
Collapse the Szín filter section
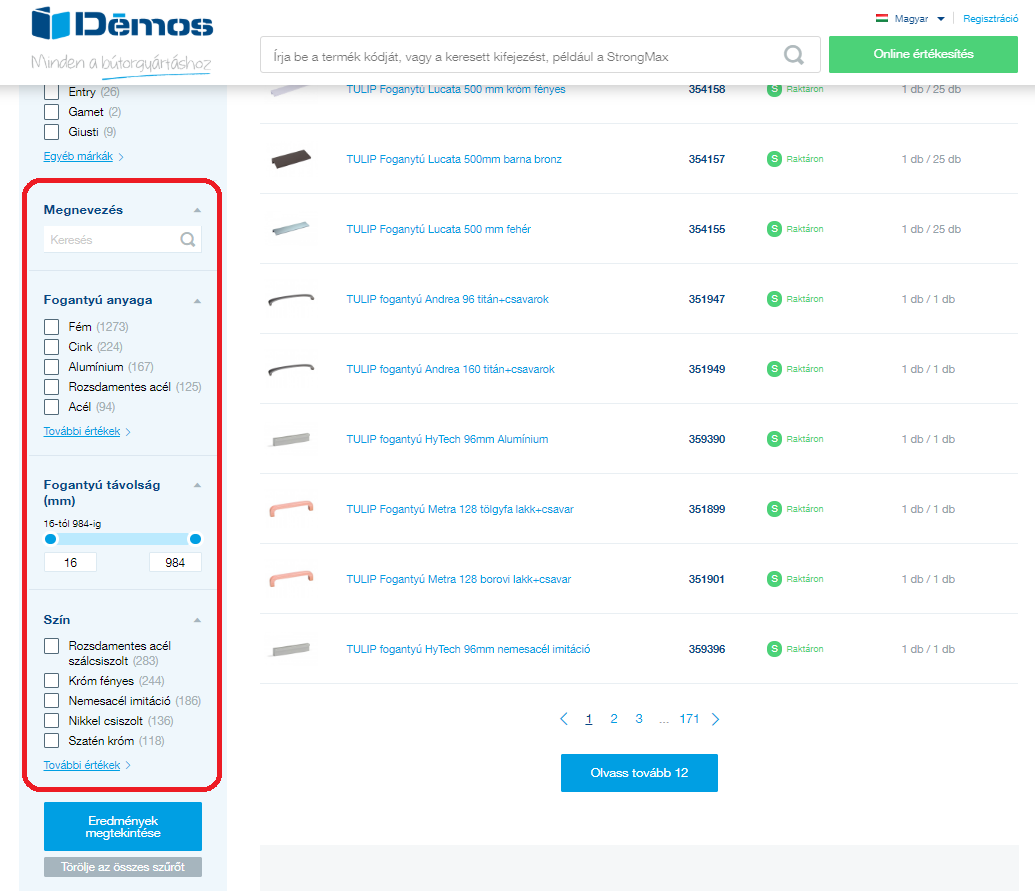[x=197, y=620]
